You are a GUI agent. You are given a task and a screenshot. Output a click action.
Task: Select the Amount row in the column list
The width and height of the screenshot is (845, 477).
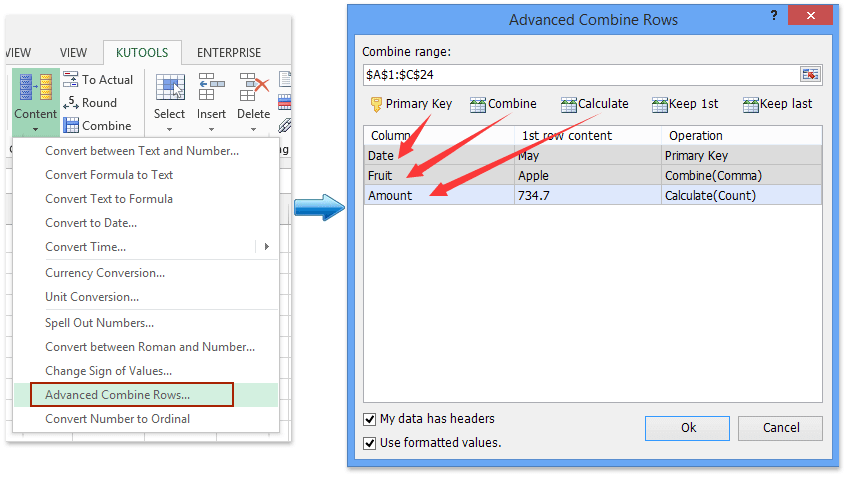pos(593,195)
